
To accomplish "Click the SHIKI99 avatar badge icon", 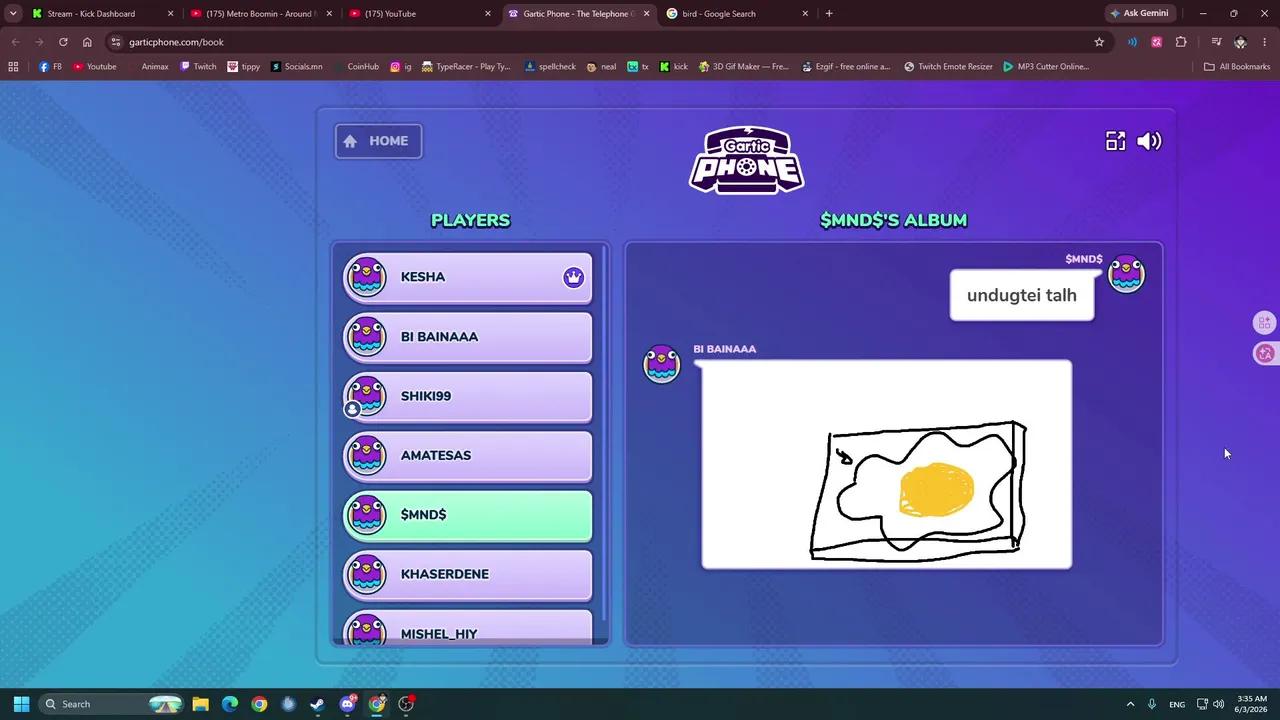I will [x=352, y=409].
